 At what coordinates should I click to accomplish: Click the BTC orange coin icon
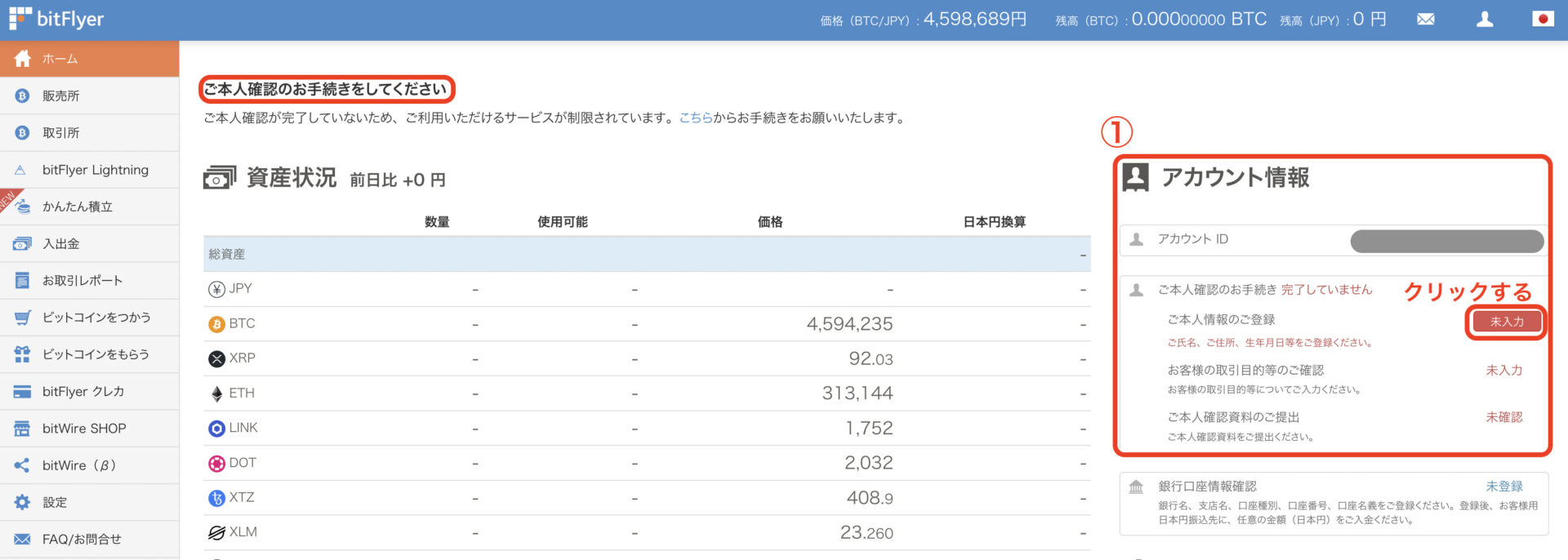click(216, 324)
